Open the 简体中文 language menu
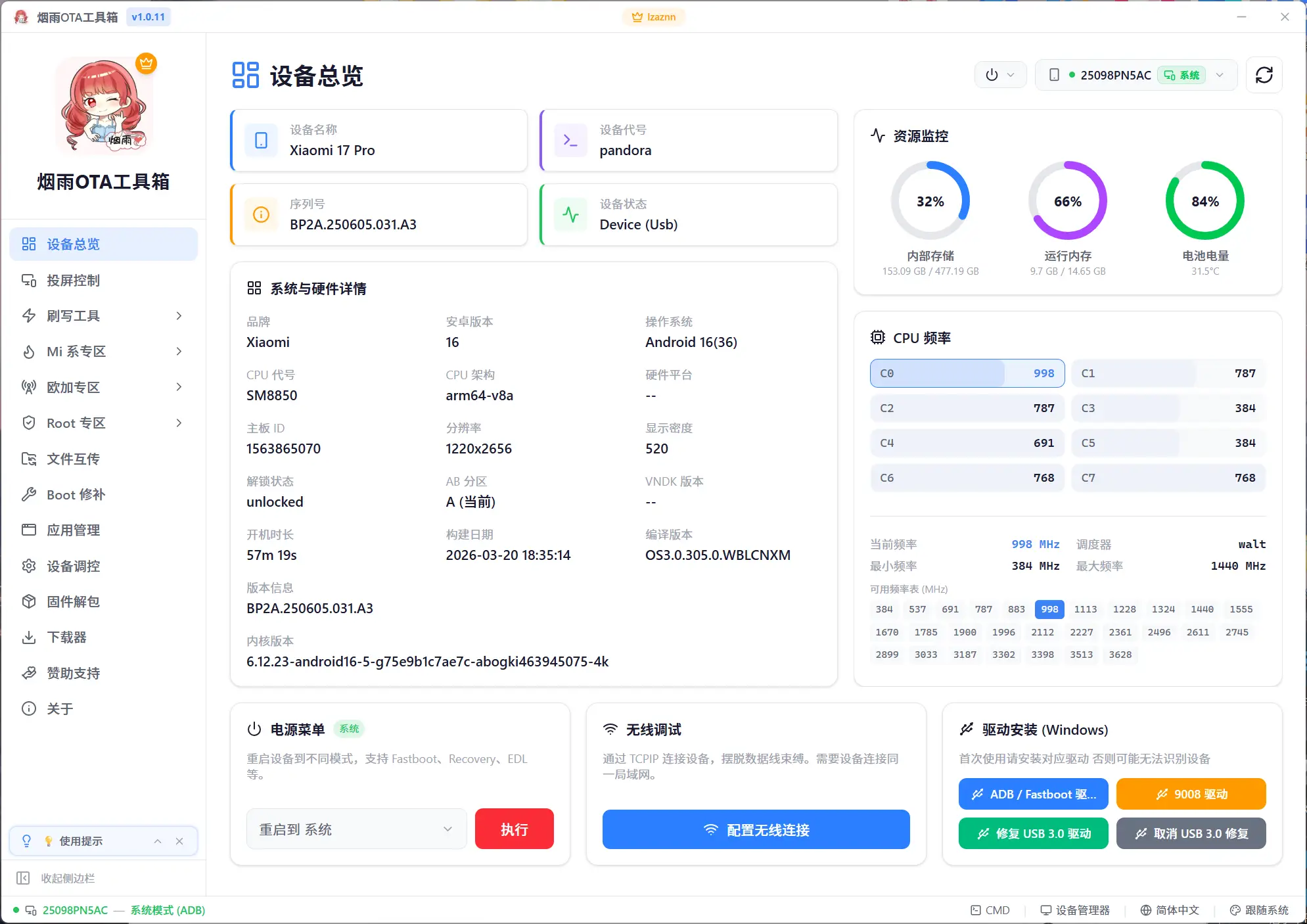Screen dimensions: 1307x924 pos(1169,910)
